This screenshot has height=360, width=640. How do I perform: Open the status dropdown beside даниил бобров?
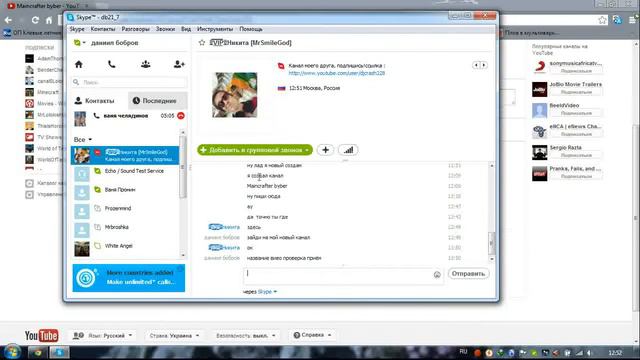point(80,42)
